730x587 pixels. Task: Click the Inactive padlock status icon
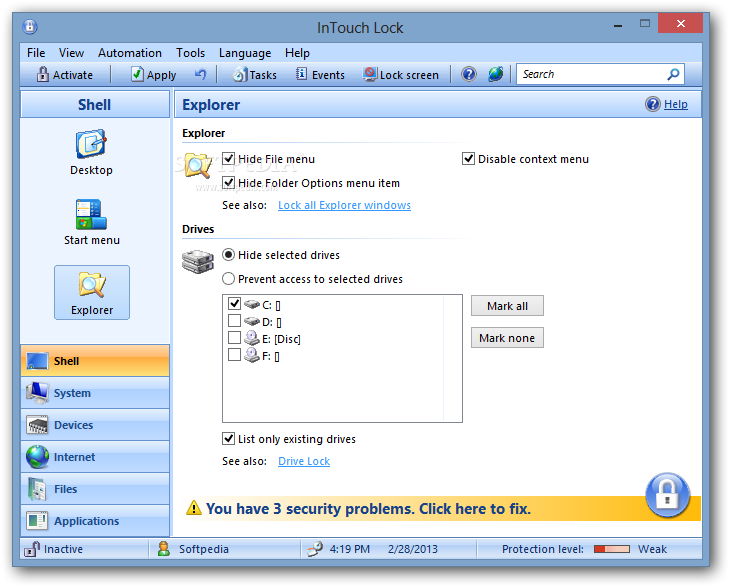(31, 549)
